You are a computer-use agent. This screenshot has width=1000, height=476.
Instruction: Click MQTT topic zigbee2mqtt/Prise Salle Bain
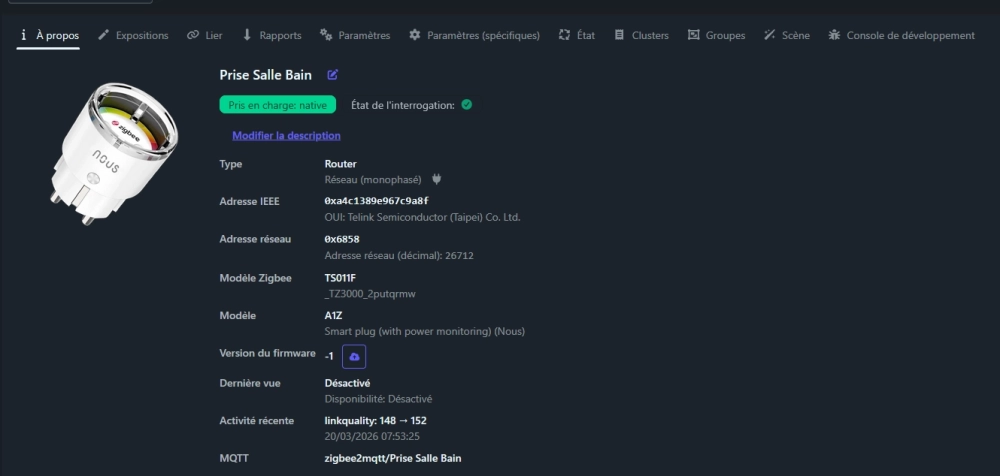tap(393, 459)
